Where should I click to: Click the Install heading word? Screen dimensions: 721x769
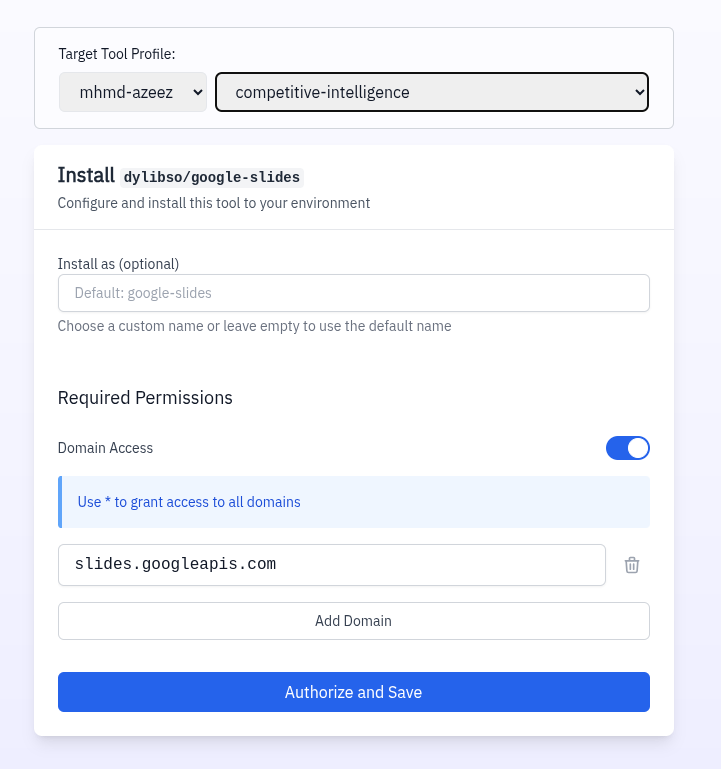pyautogui.click(x=86, y=176)
